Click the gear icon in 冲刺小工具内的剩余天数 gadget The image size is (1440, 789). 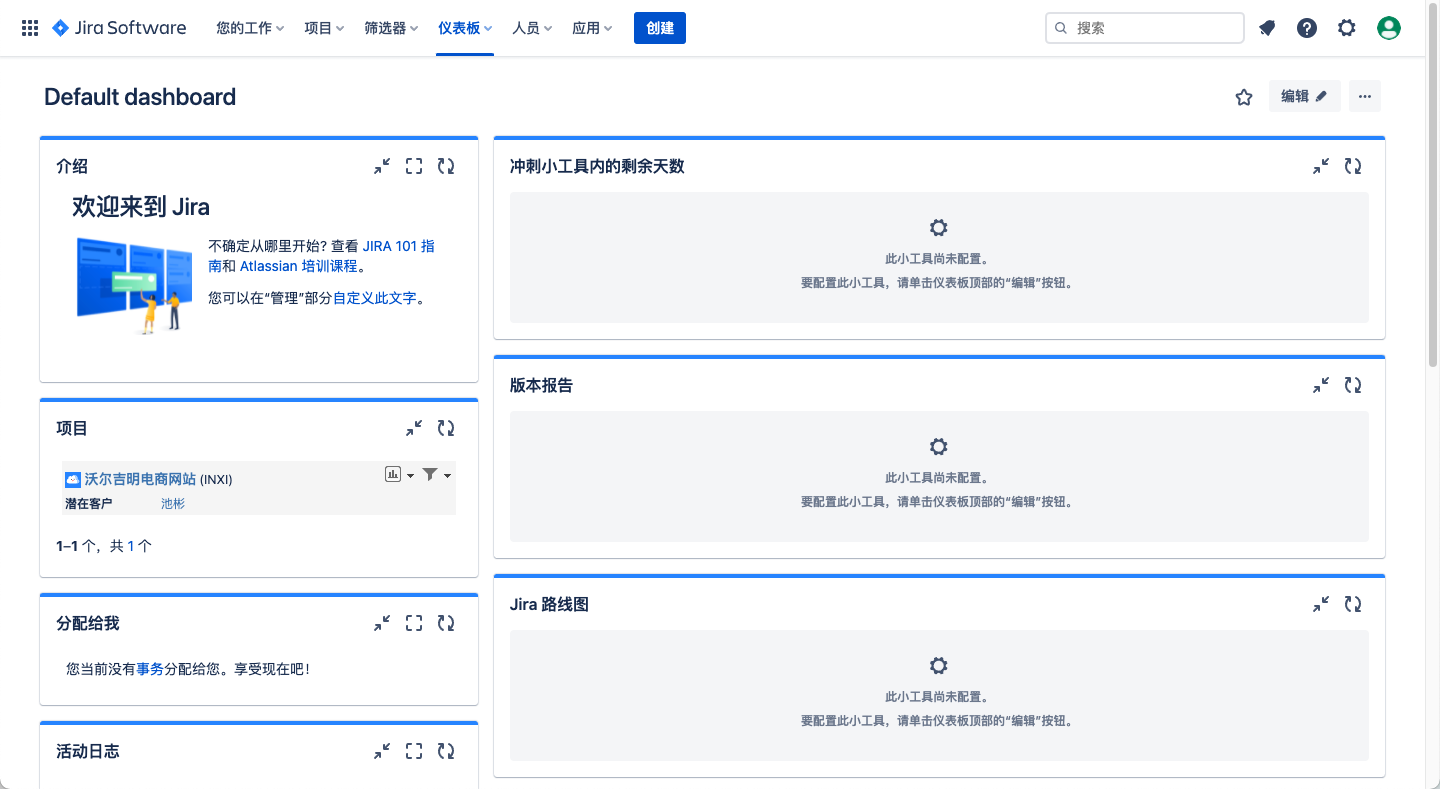pyautogui.click(x=938, y=227)
